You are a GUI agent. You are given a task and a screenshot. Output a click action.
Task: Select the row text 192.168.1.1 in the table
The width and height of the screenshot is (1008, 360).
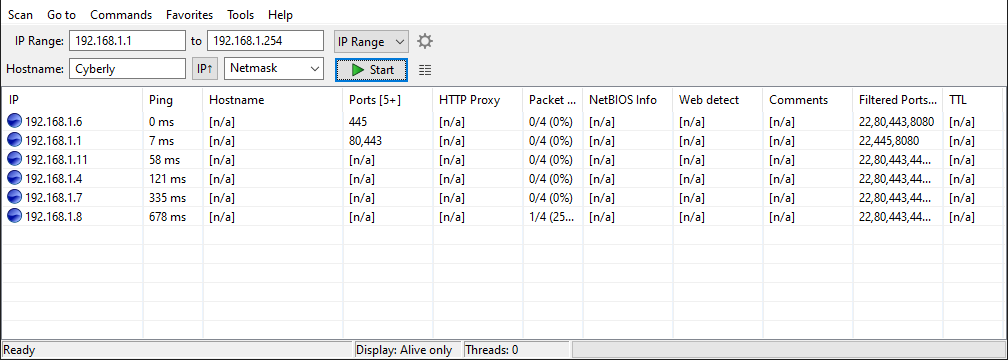tap(54, 140)
